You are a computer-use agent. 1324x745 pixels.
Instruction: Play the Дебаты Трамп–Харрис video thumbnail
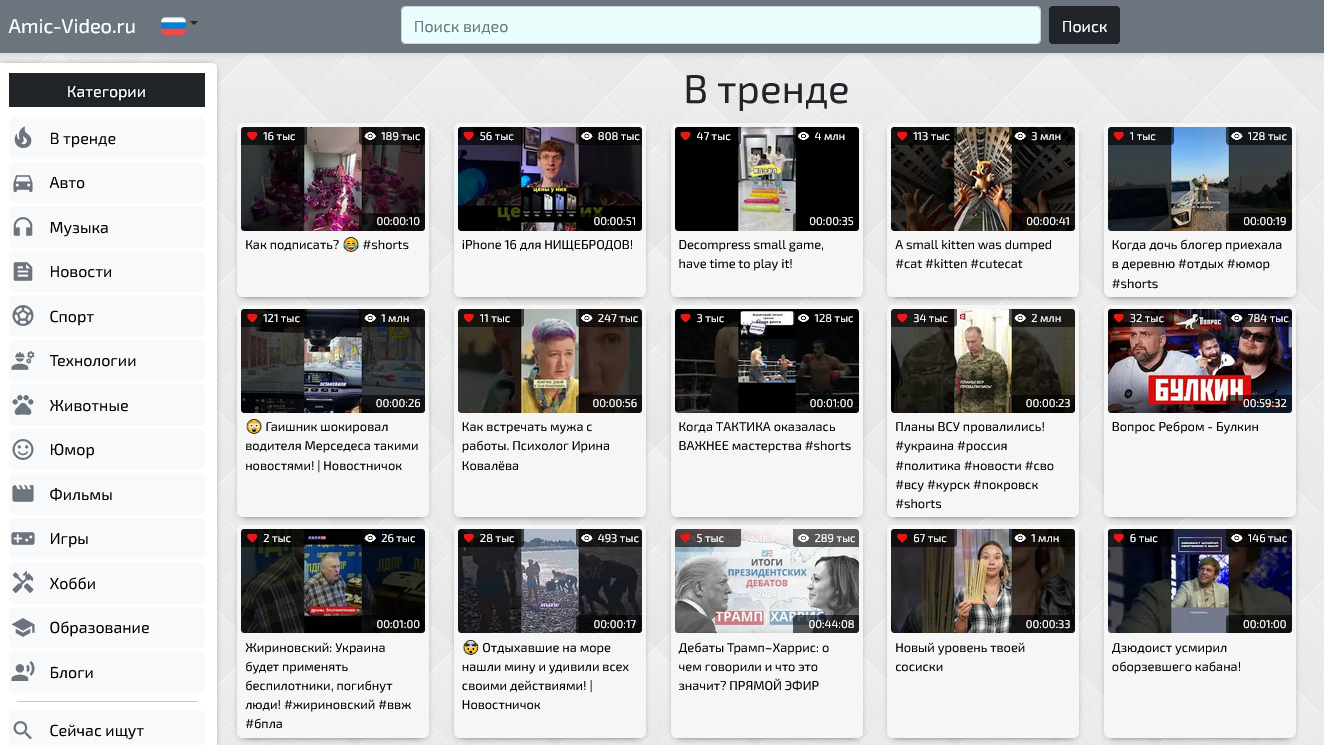pos(766,581)
